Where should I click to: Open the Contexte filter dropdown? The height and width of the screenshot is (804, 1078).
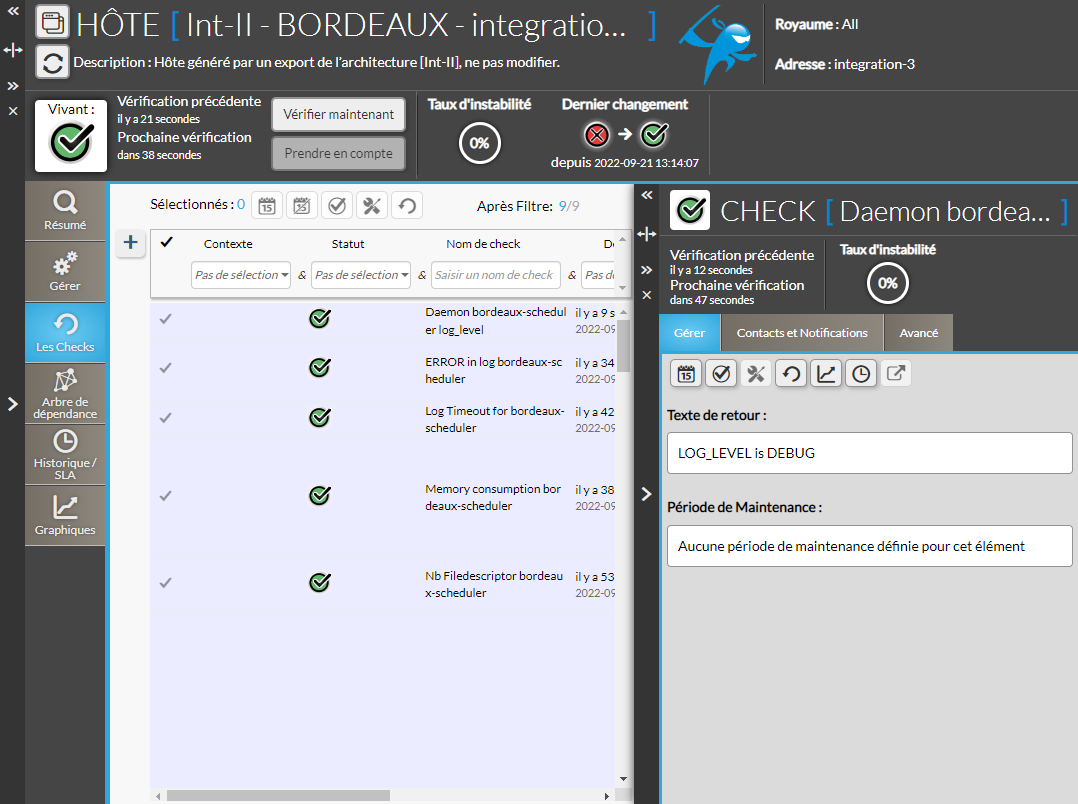tap(241, 275)
